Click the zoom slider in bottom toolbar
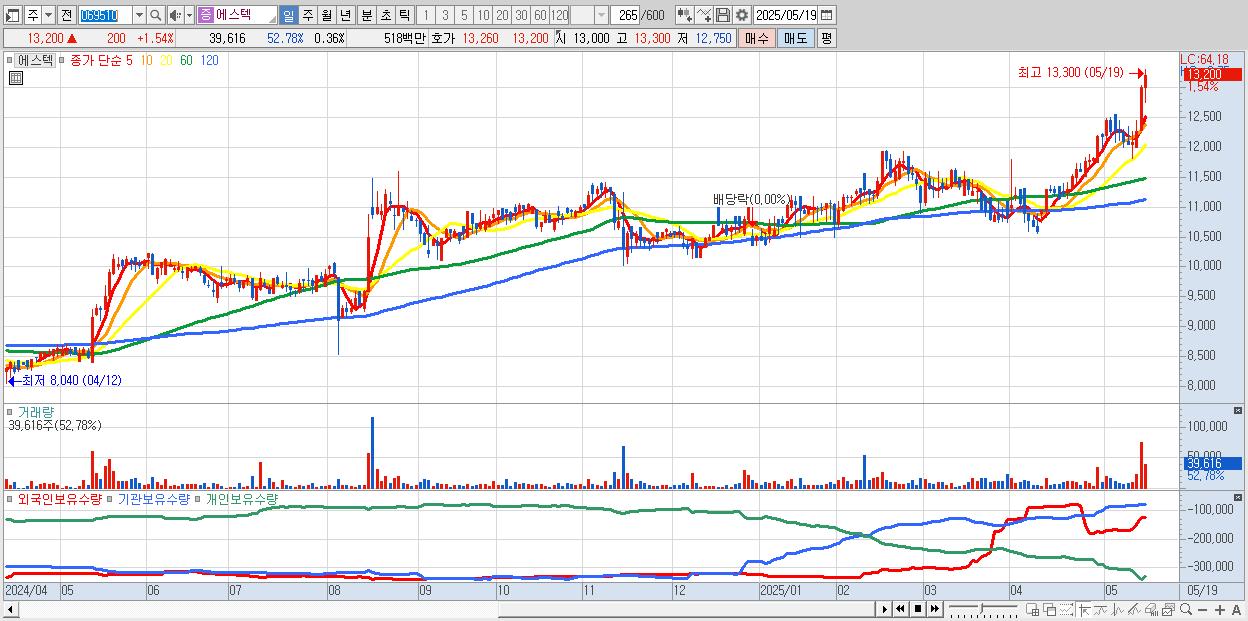This screenshot has height=621, width=1248. [983, 609]
